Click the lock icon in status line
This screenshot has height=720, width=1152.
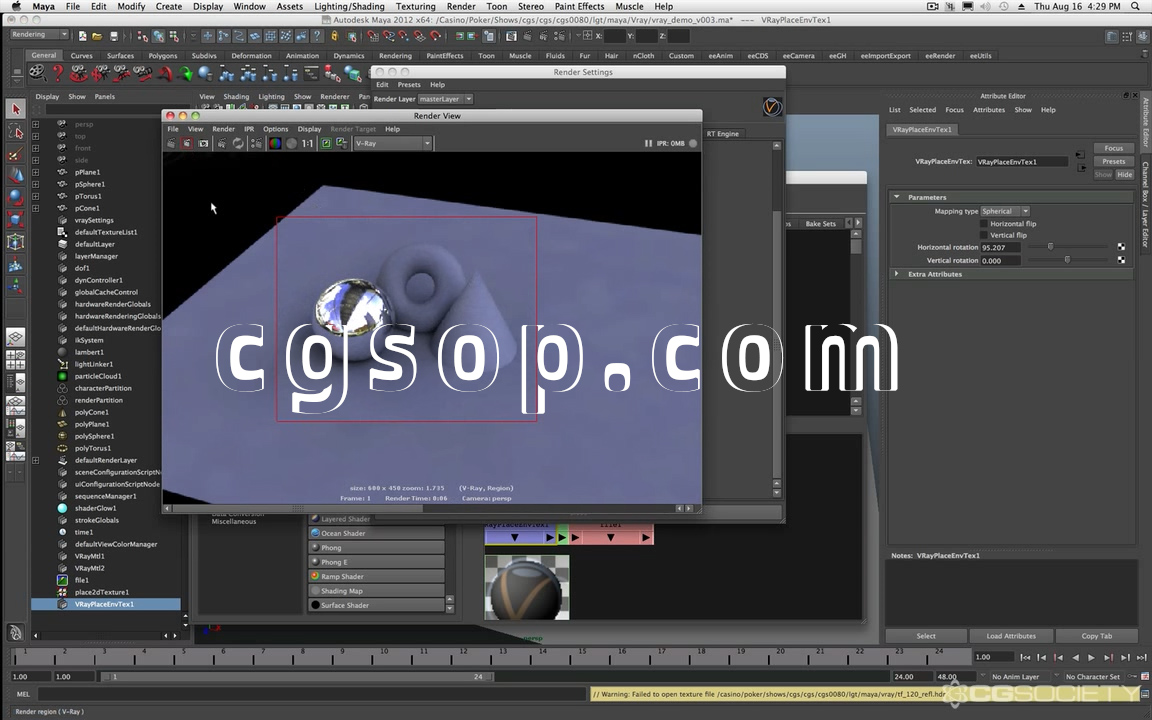click(334, 35)
